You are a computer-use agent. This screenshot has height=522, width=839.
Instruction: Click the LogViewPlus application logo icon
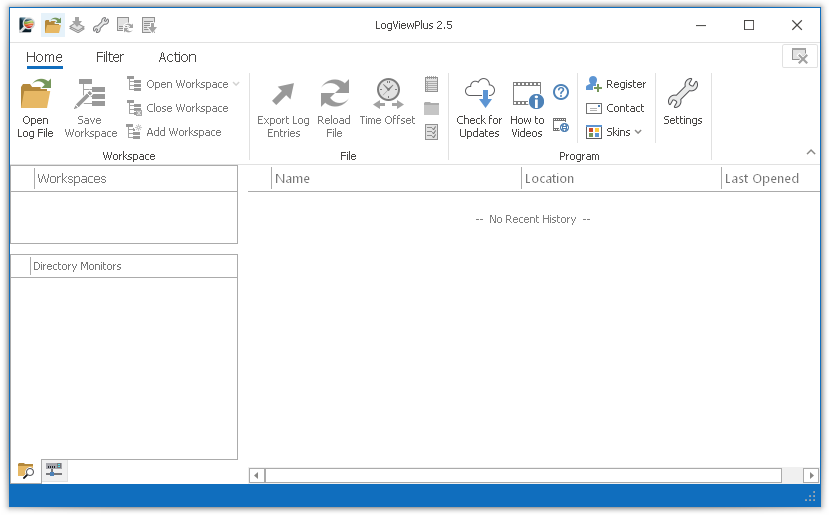(x=27, y=25)
